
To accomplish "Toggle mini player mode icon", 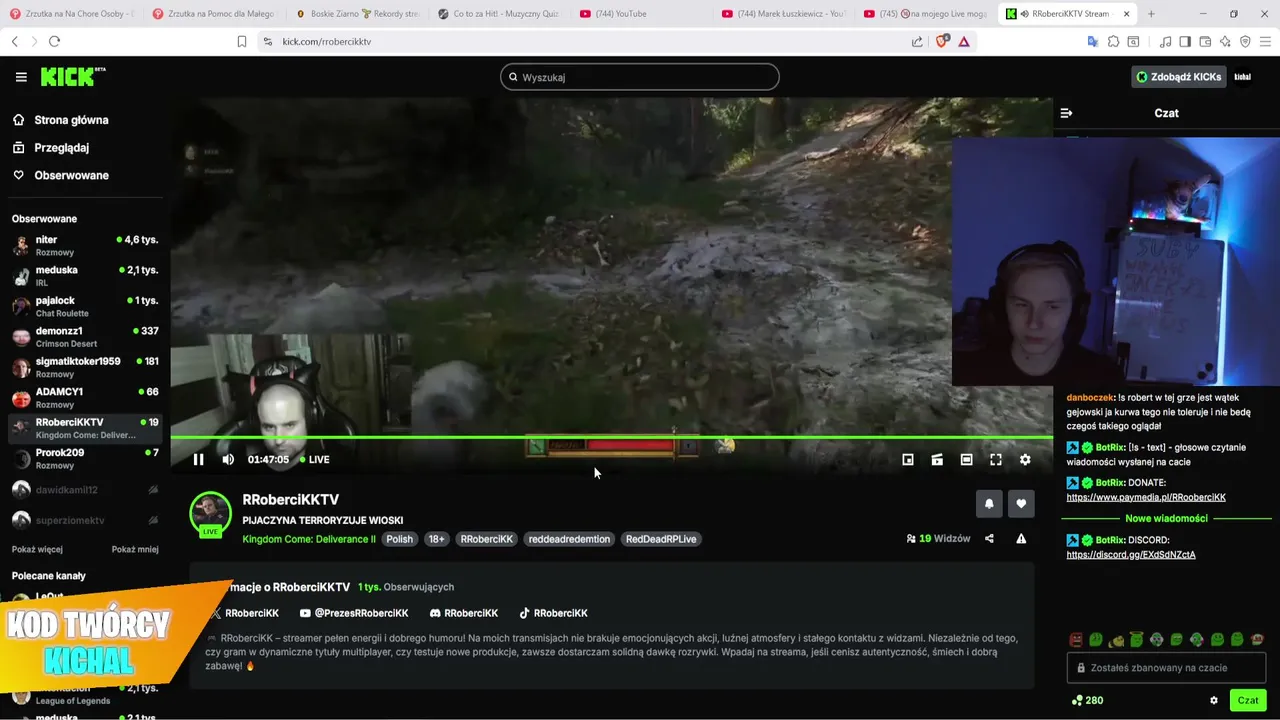I will pos(908,460).
